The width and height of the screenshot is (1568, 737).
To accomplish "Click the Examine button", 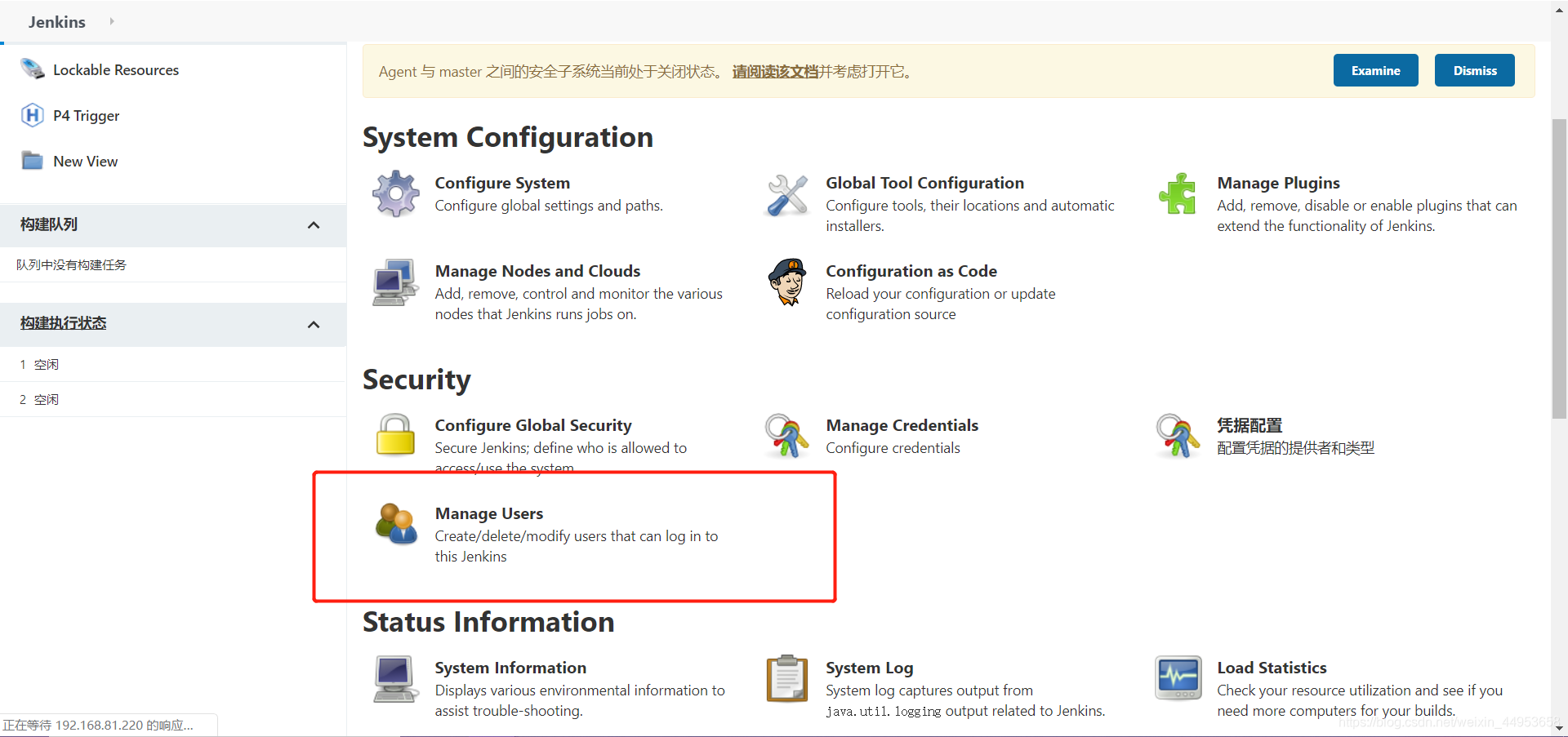I will point(1375,71).
